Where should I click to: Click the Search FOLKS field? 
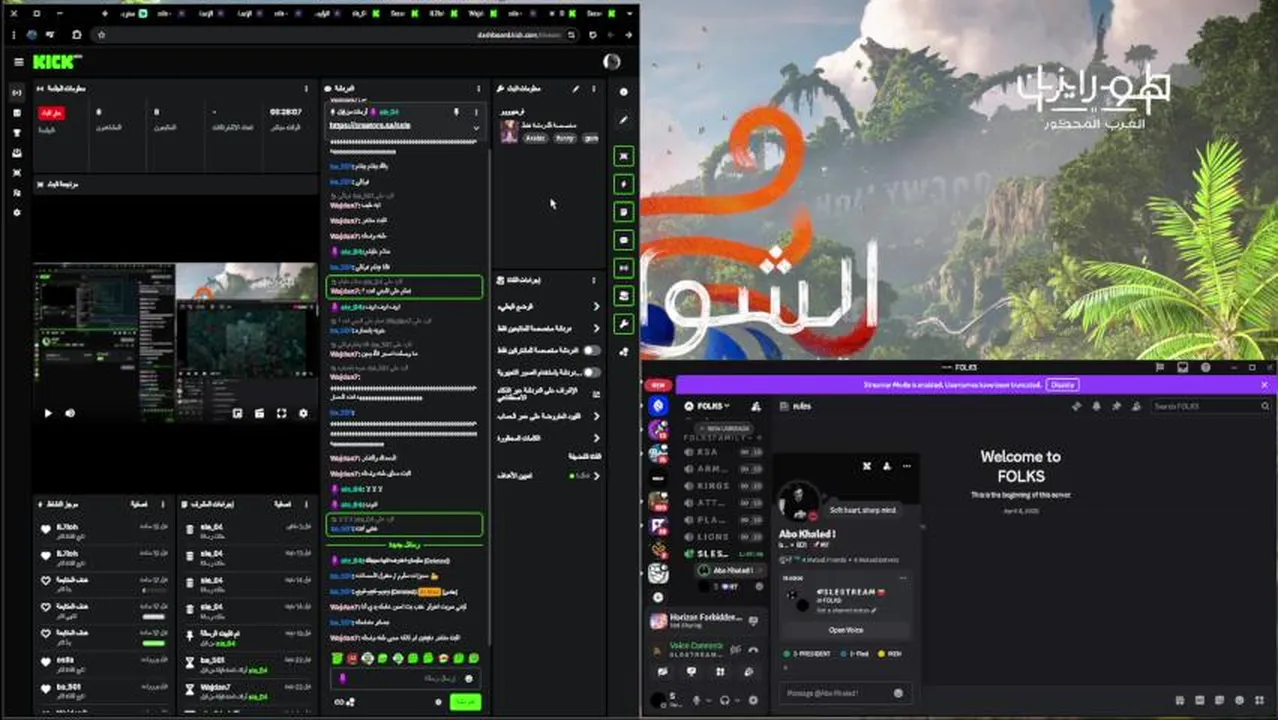(x=1211, y=406)
